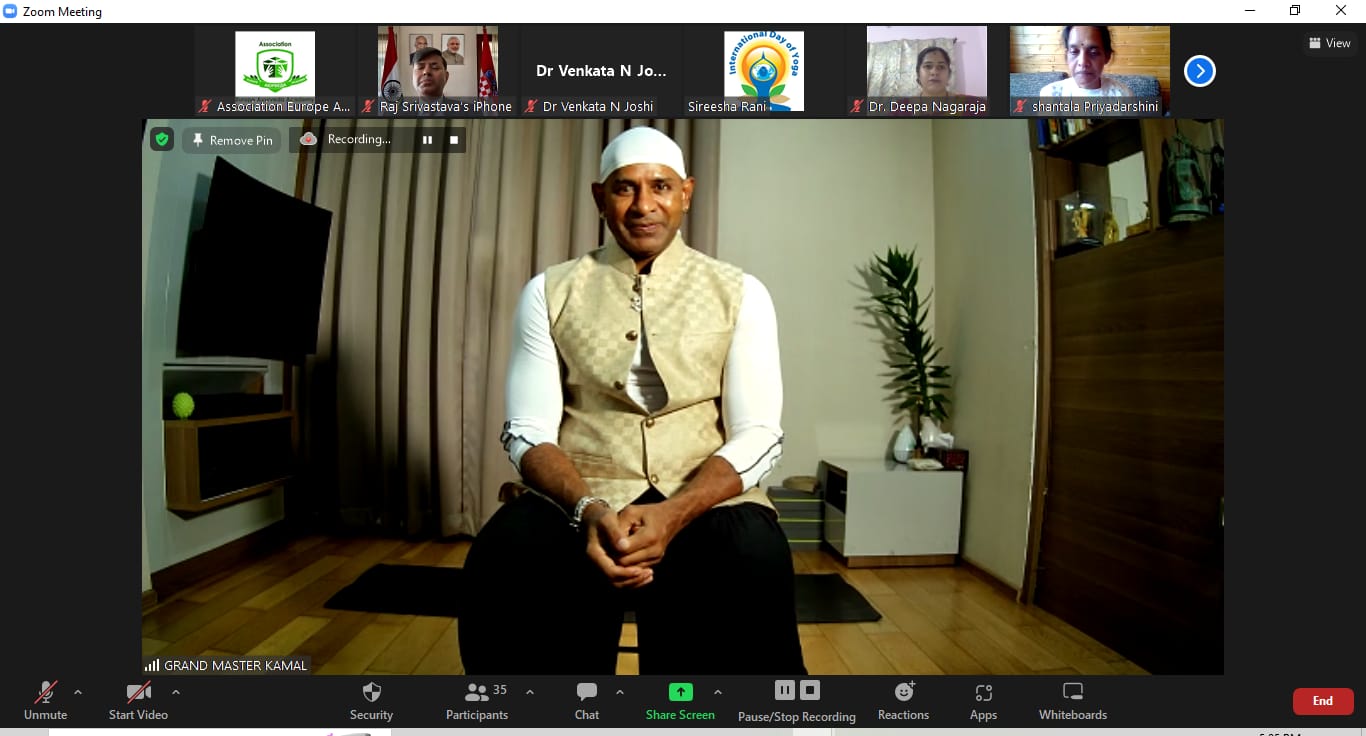Stop recording in the bottom toolbar
This screenshot has height=736, width=1366.
810,690
